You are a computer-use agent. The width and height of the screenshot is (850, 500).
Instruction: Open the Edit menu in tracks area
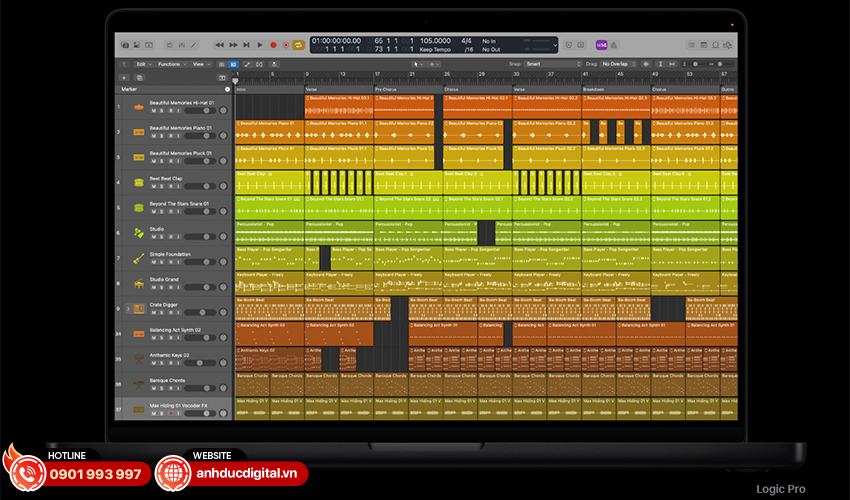tap(141, 64)
